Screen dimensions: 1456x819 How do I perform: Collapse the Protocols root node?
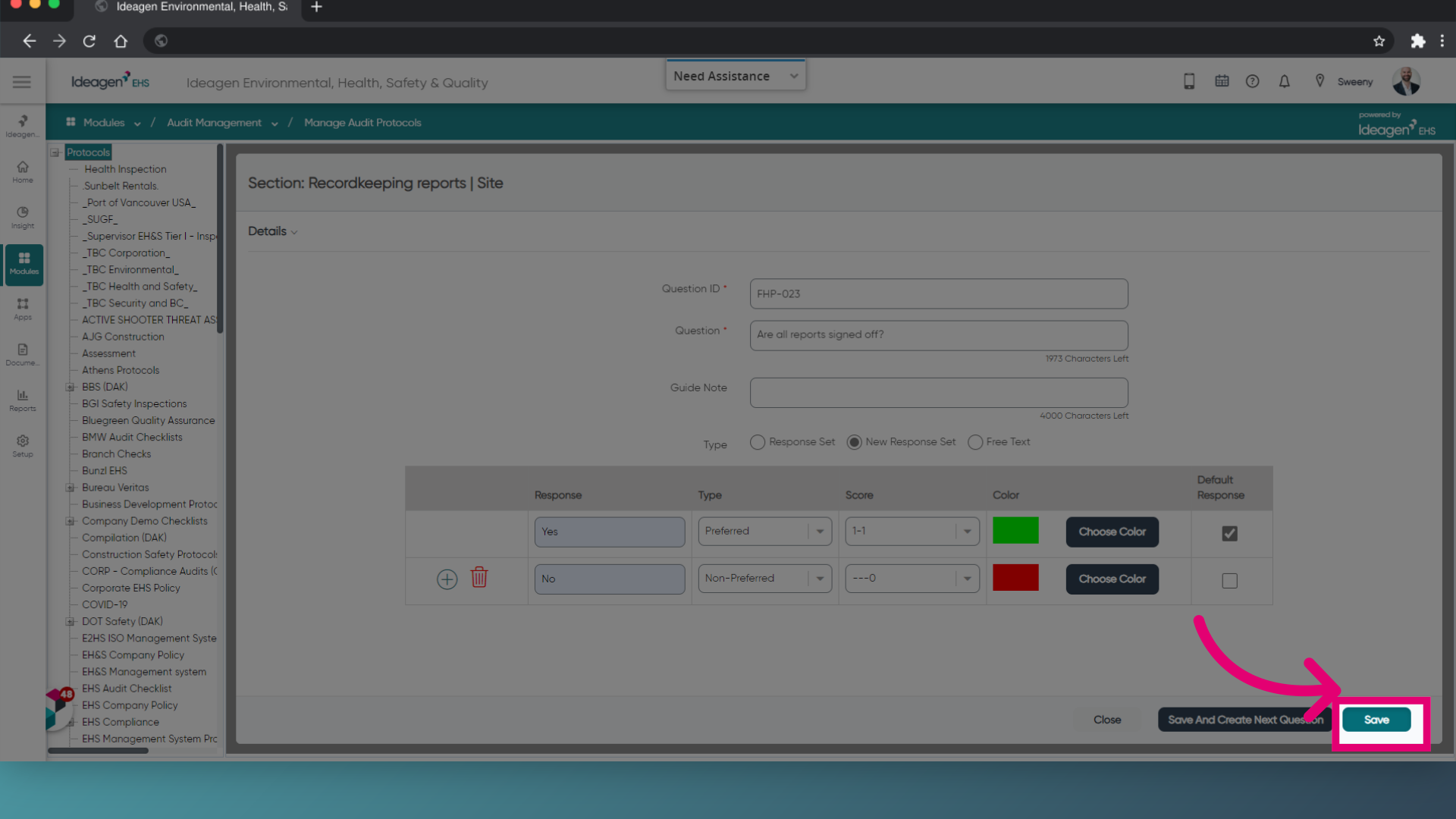[55, 152]
